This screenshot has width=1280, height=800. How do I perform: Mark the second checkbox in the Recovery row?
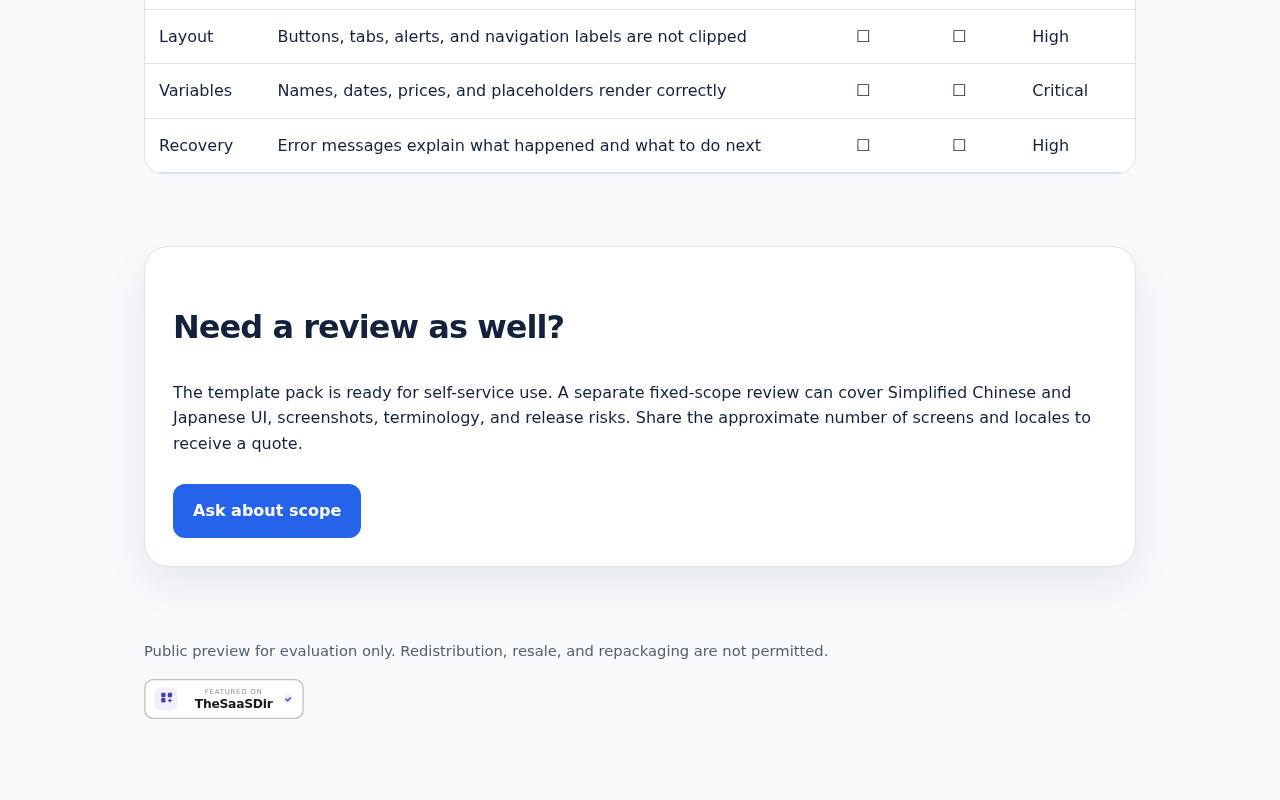[959, 145]
